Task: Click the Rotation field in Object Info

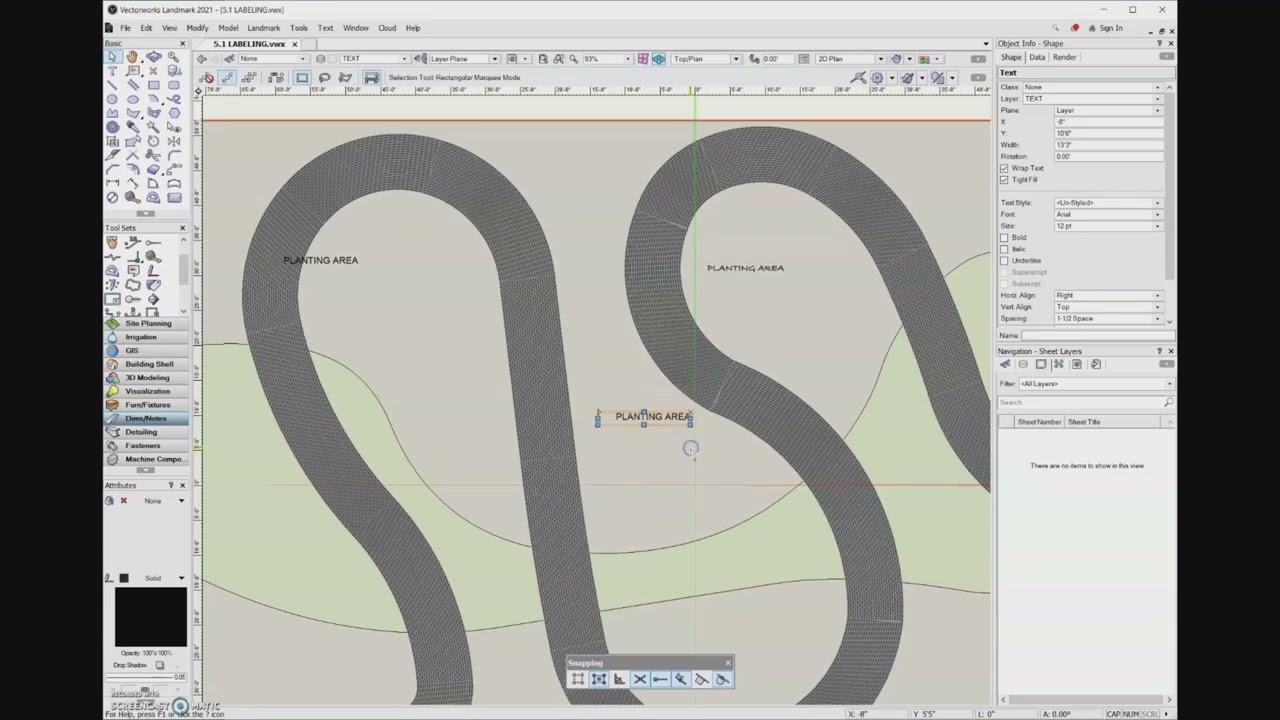Action: click(x=1108, y=157)
